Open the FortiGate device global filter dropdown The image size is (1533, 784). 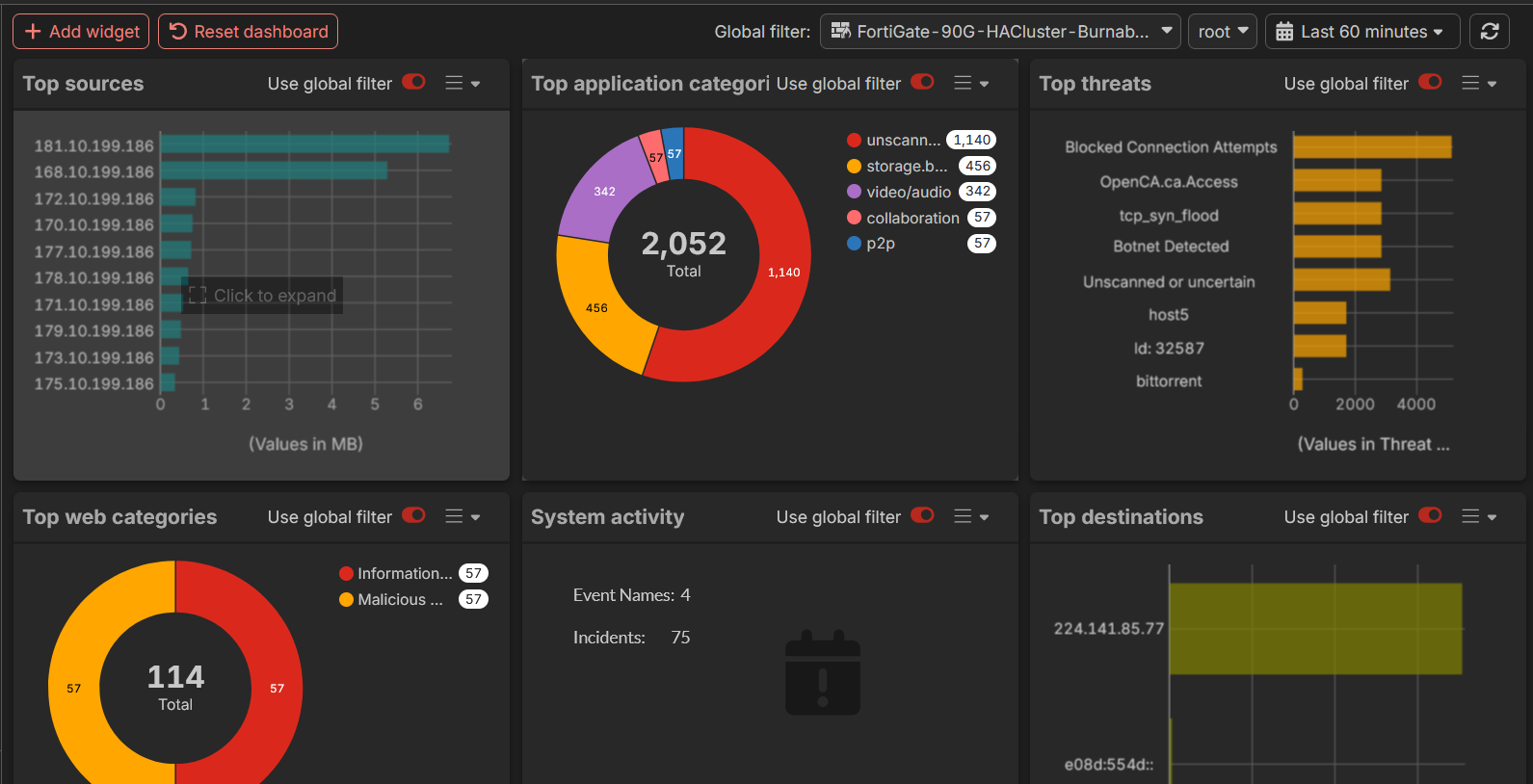(x=1000, y=32)
